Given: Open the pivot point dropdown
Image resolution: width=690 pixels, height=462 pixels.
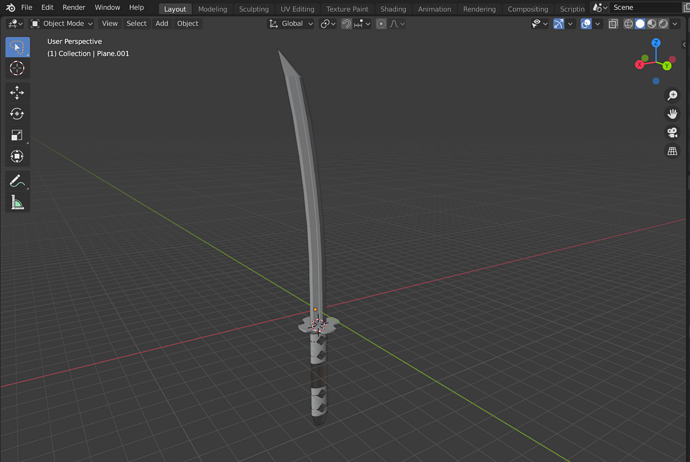Looking at the screenshot, I should click(x=328, y=24).
